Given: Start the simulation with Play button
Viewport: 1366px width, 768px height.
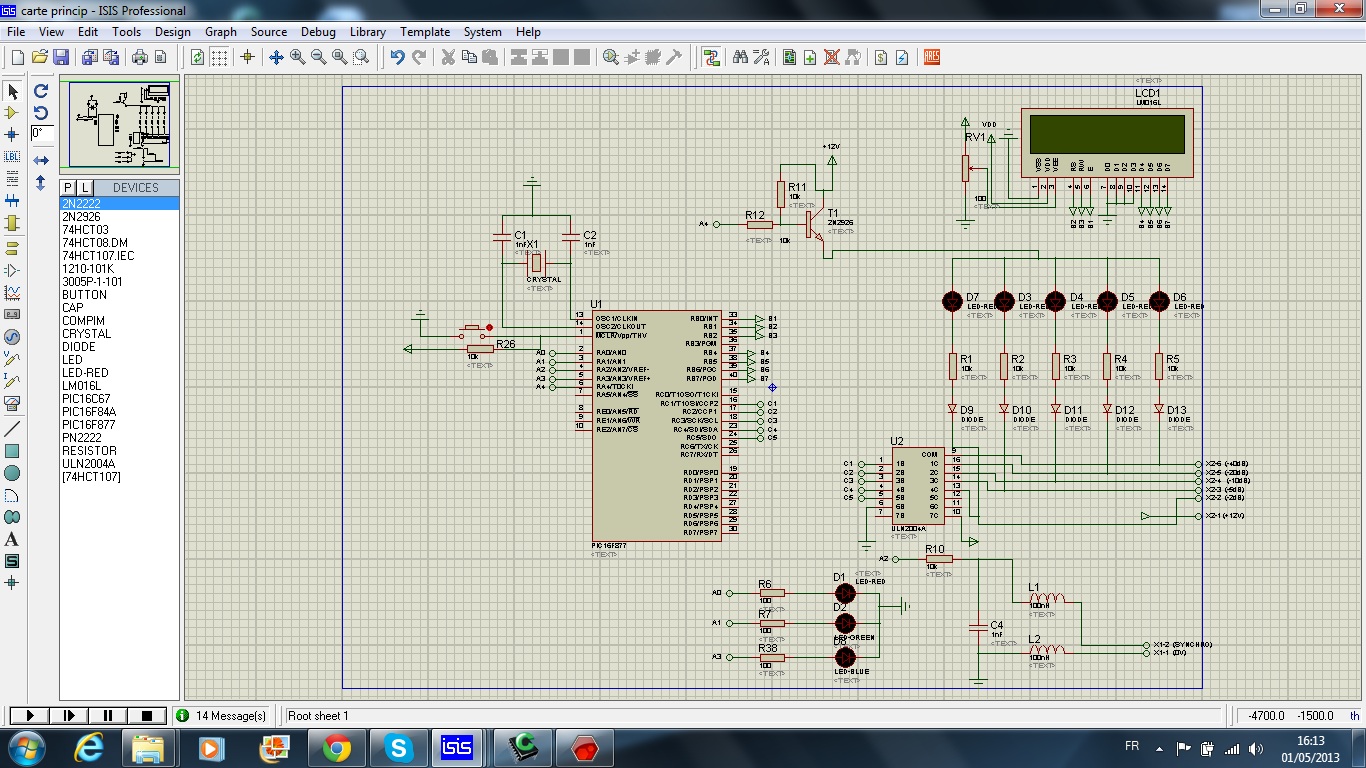Looking at the screenshot, I should [x=30, y=716].
